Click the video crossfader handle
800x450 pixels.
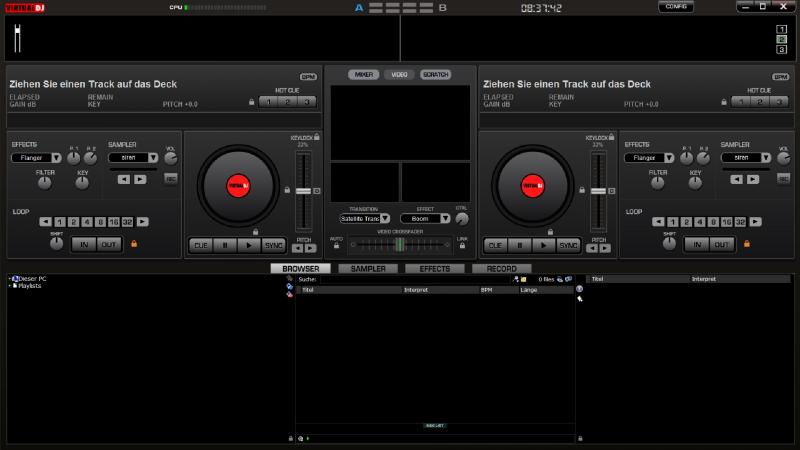pos(400,245)
